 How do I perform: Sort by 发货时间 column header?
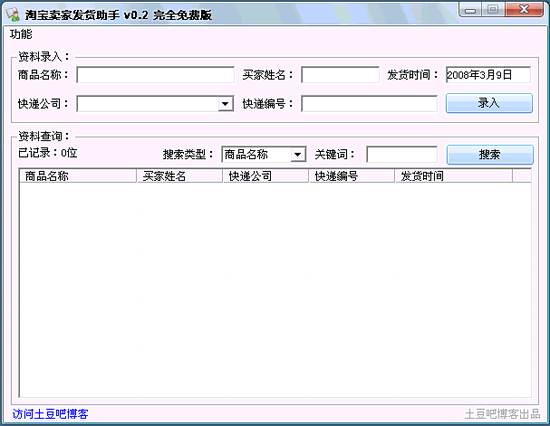pyautogui.click(x=454, y=176)
